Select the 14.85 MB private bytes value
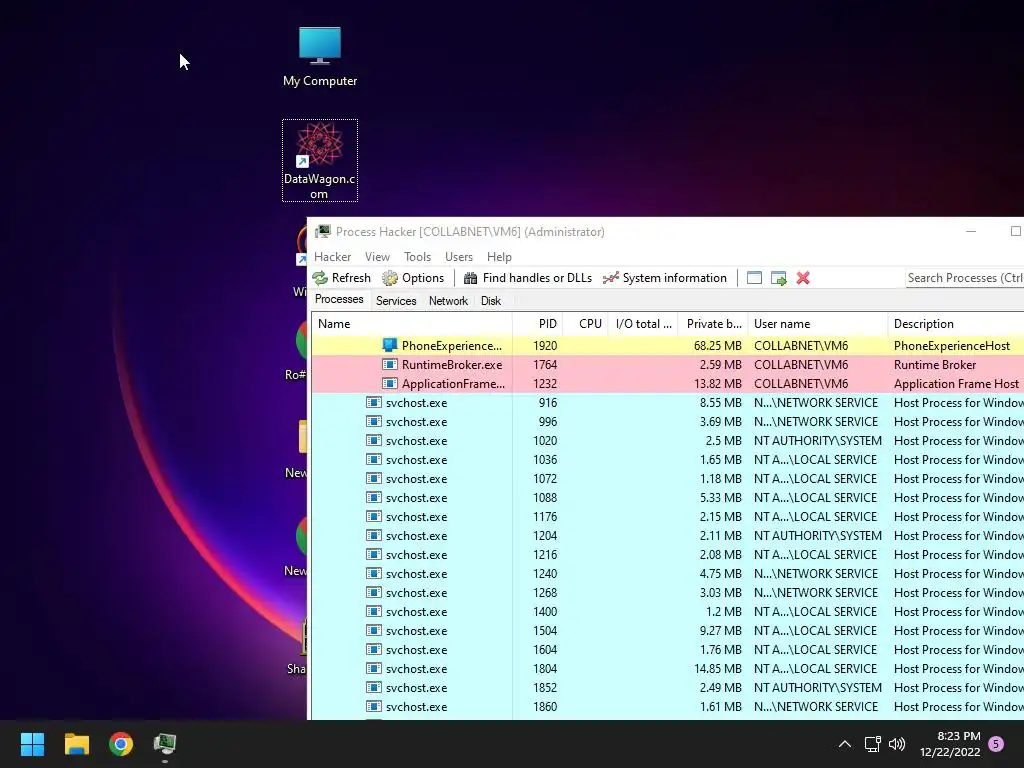Screen dimensions: 1024x768 point(718,669)
